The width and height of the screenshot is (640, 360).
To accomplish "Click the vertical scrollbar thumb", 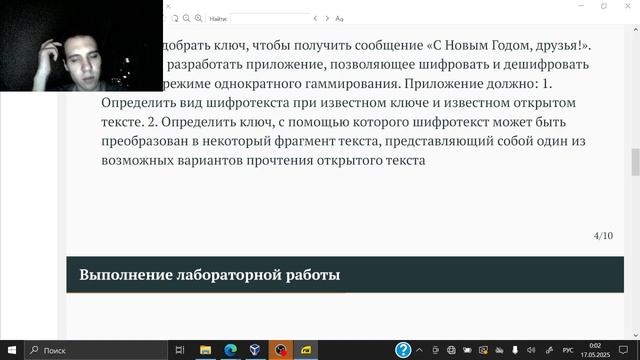I will (636, 162).
